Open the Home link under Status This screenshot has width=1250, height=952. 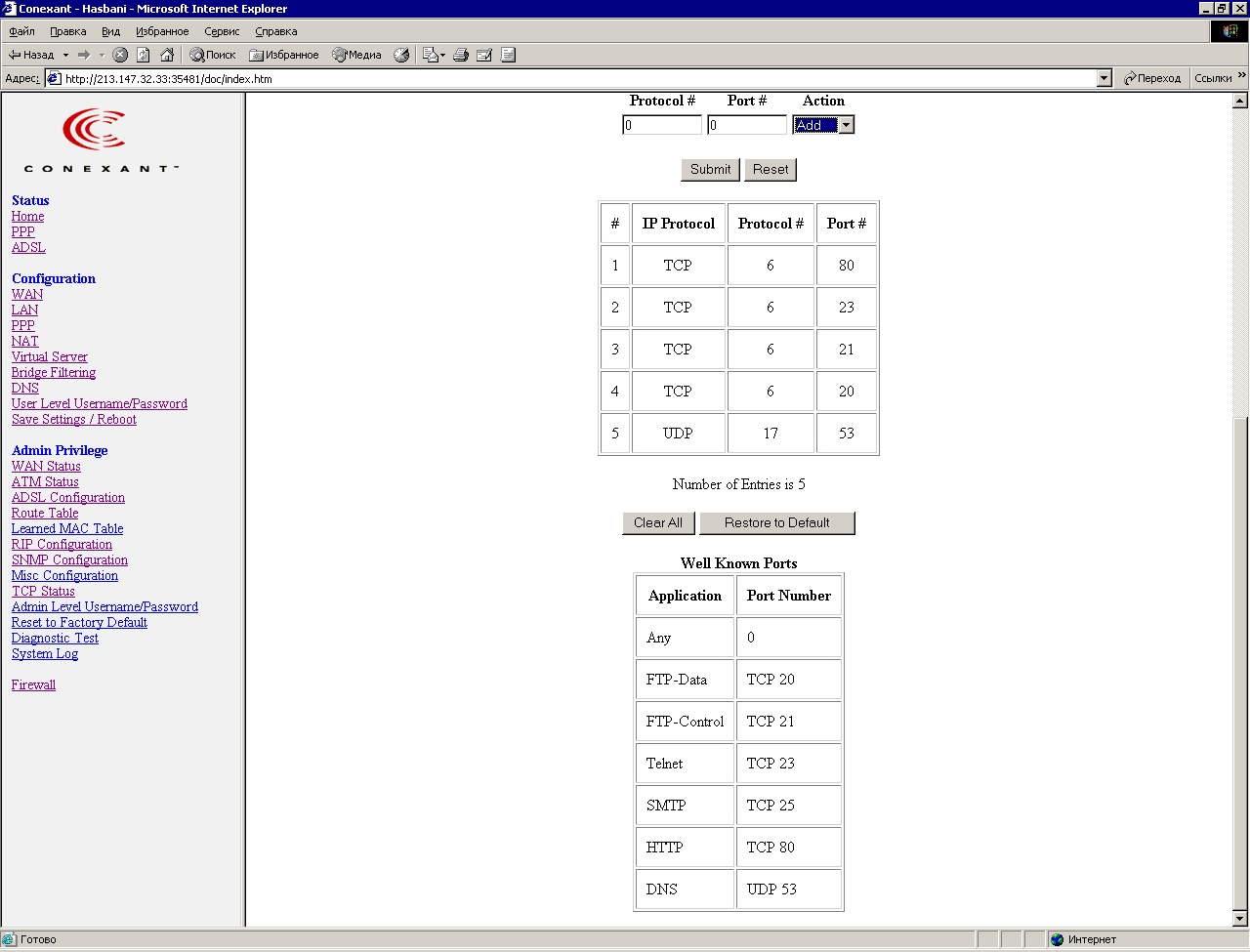click(28, 216)
